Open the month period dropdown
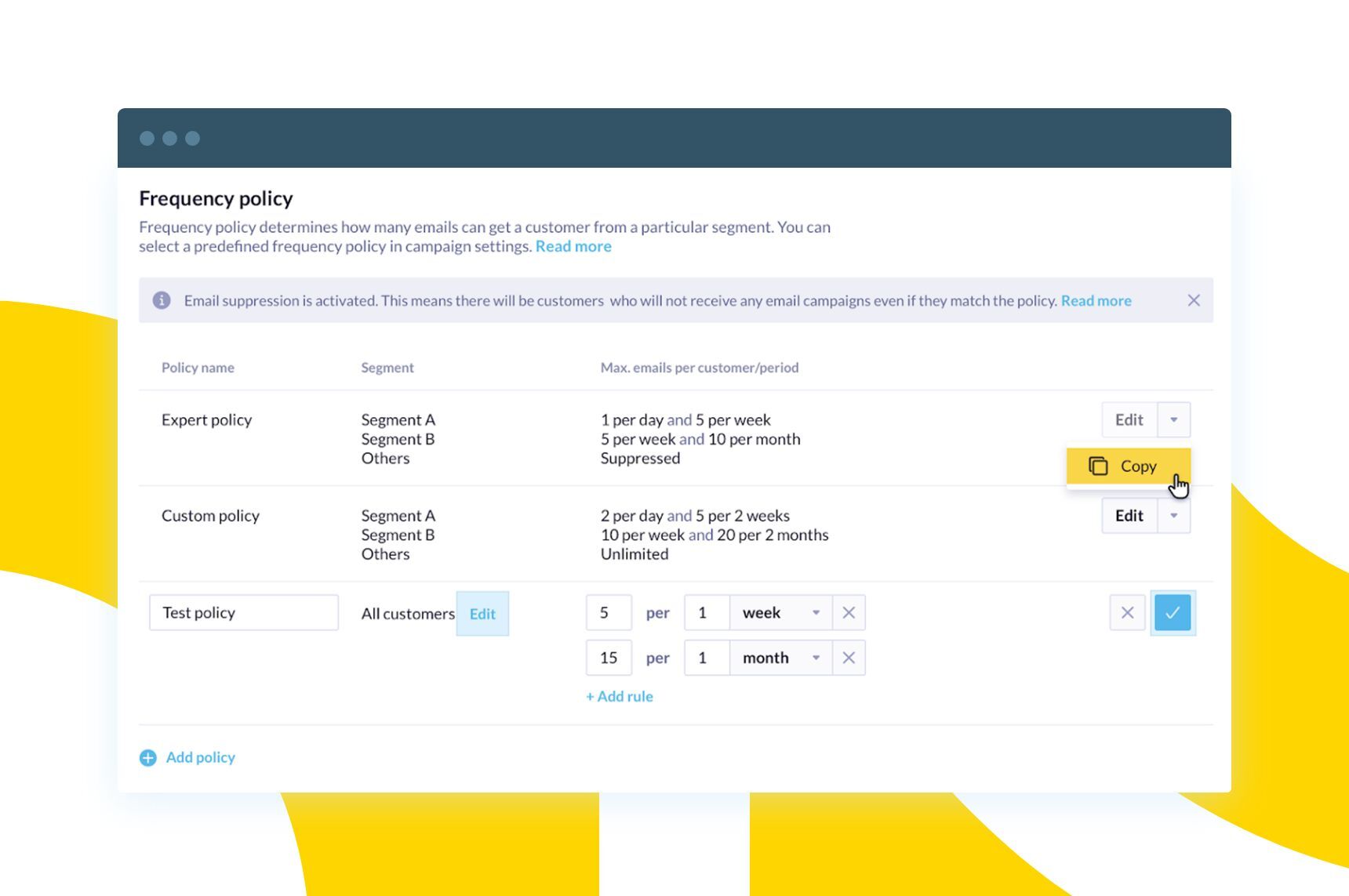This screenshot has height=896, width=1349. 781,658
